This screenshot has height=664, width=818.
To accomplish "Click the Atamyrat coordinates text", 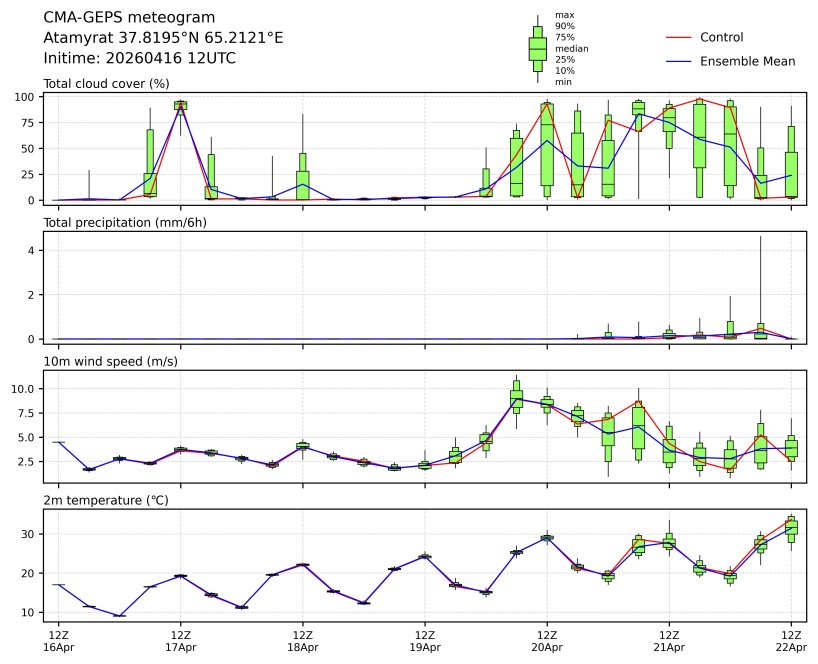I will [x=163, y=38].
